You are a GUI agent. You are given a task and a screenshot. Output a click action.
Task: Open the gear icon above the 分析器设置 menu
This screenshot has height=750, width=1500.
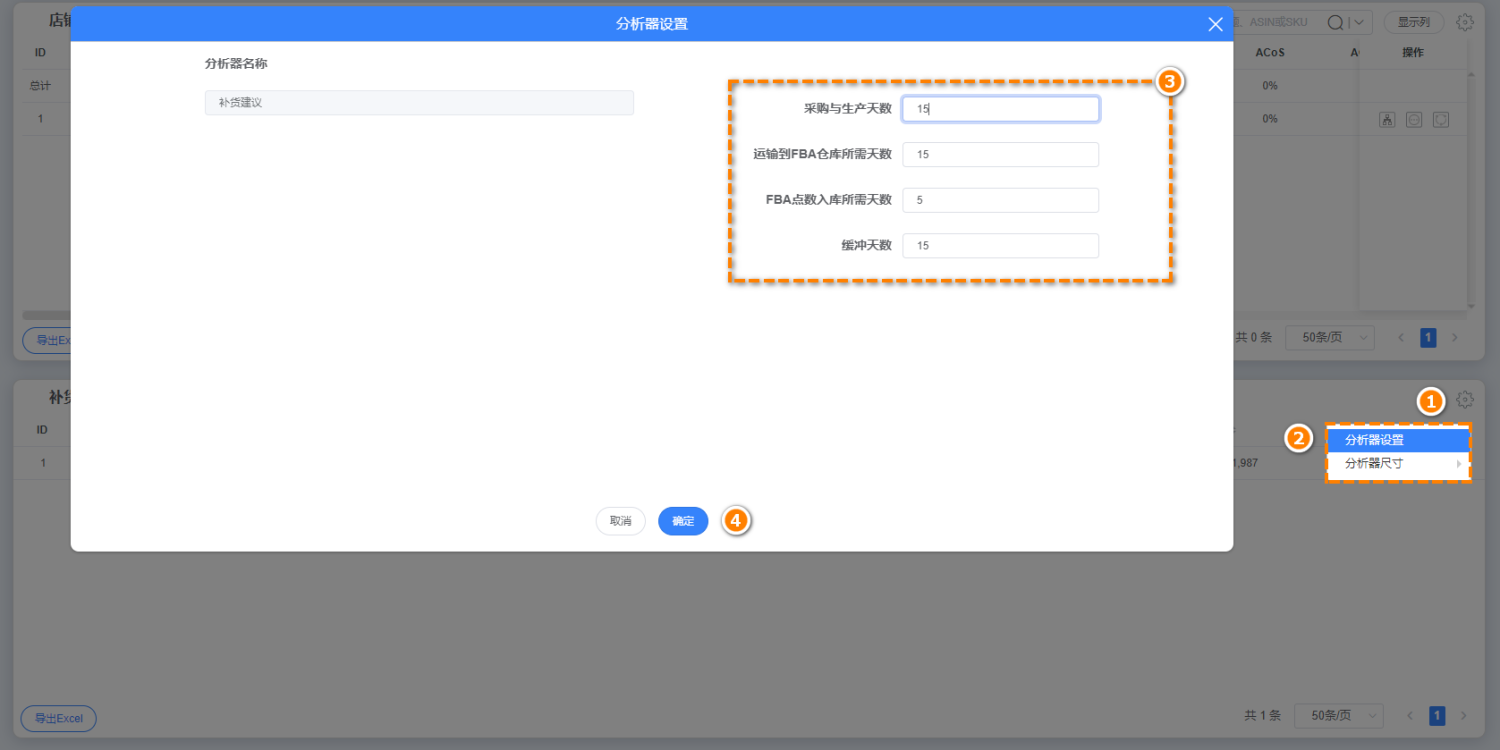tap(1465, 400)
